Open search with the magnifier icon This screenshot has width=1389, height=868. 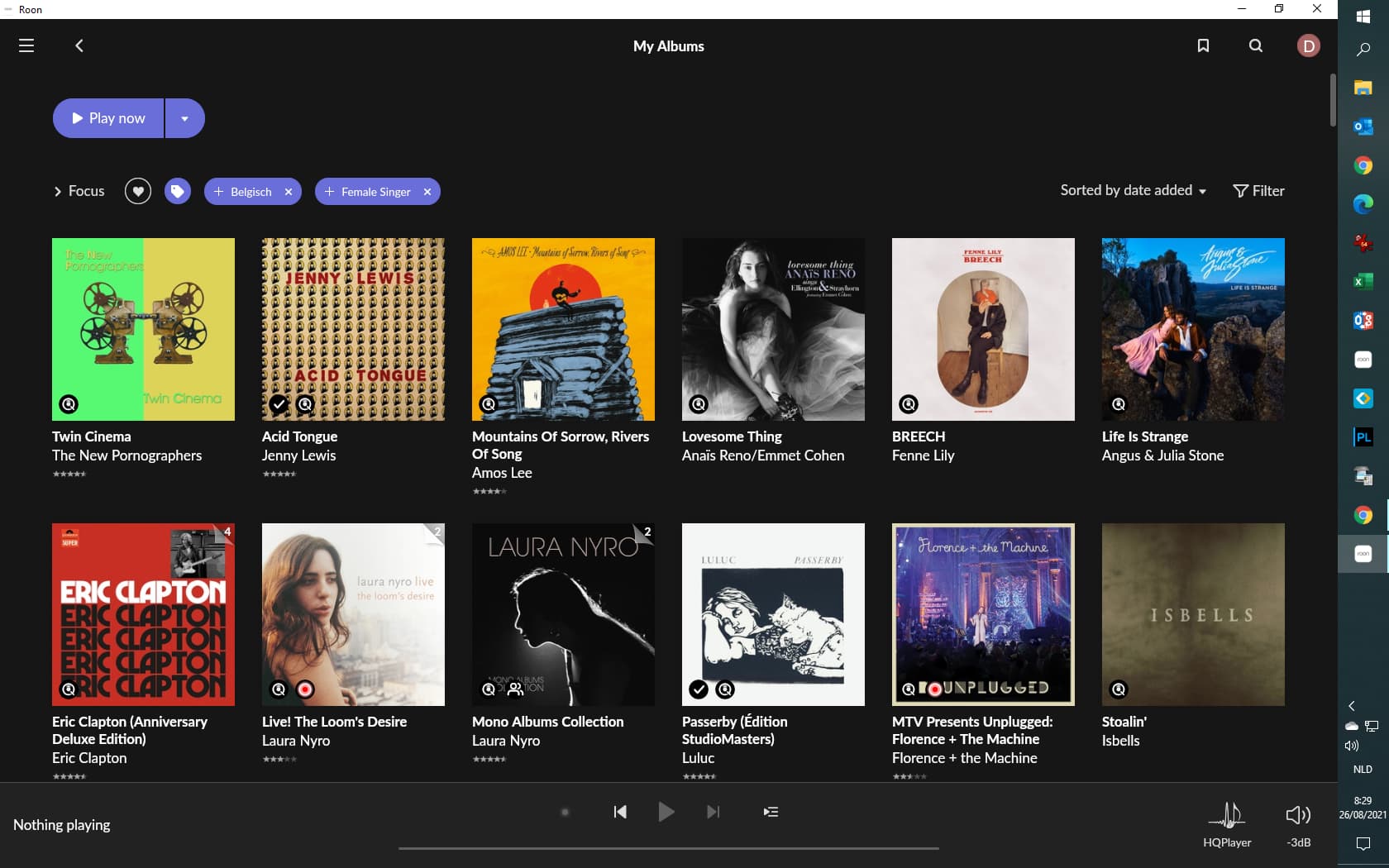point(1256,45)
